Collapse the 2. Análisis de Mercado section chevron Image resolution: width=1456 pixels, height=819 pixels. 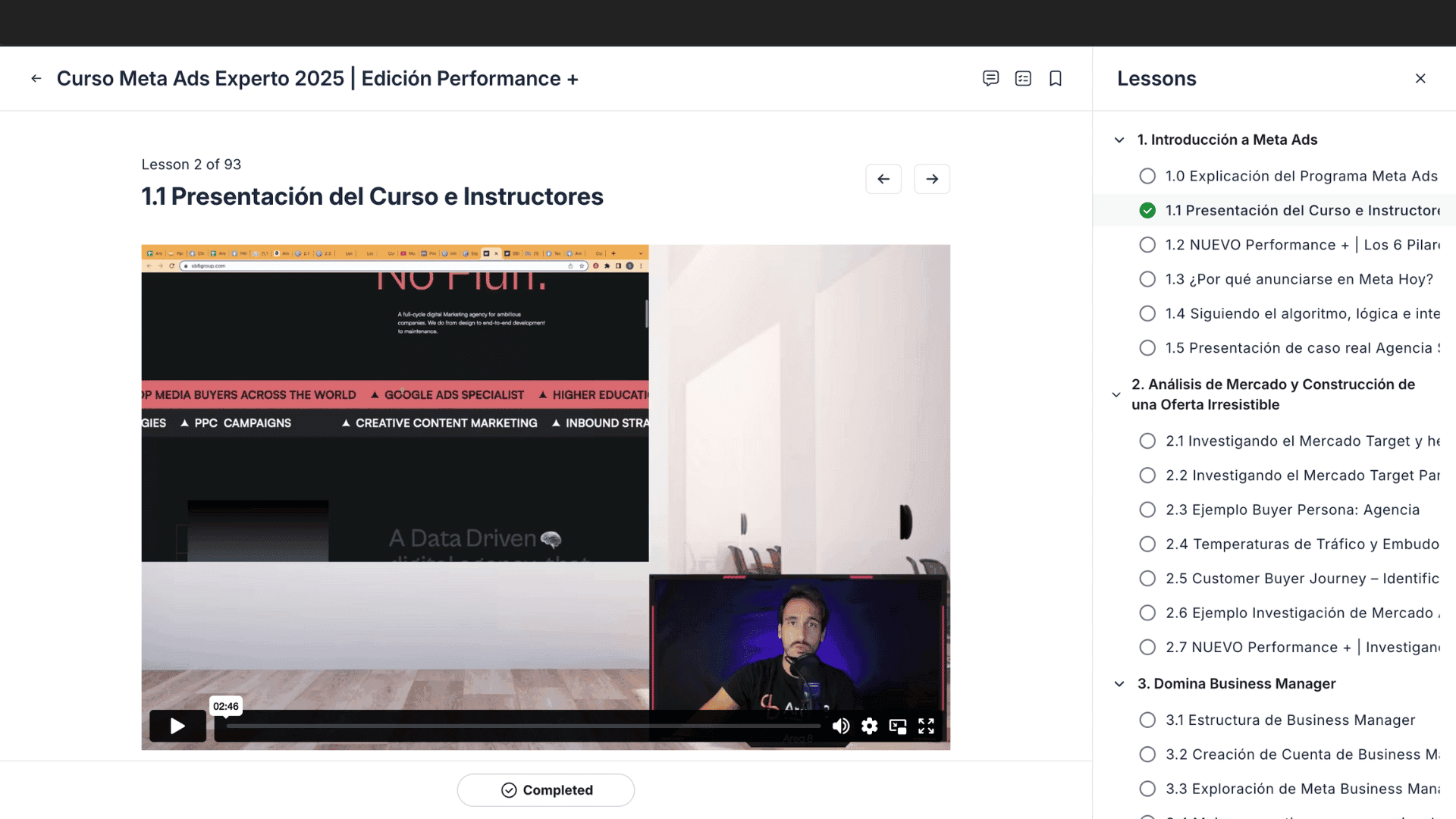1116,394
